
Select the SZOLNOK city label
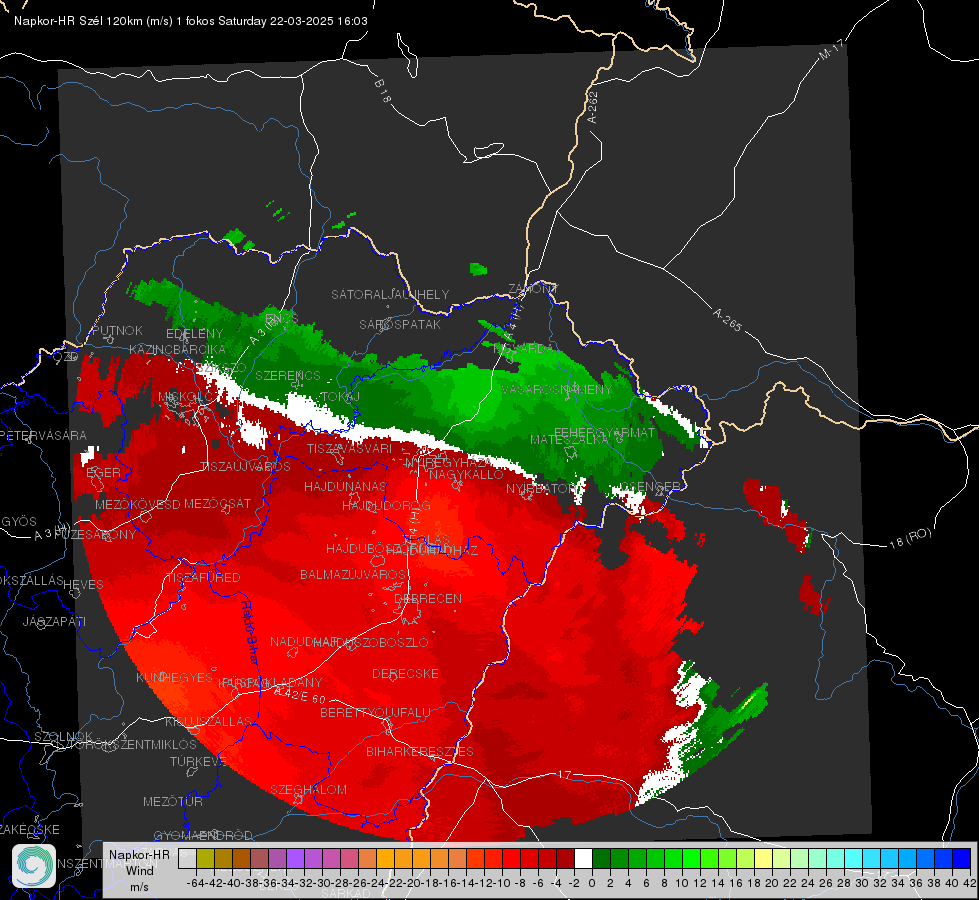coord(63,736)
